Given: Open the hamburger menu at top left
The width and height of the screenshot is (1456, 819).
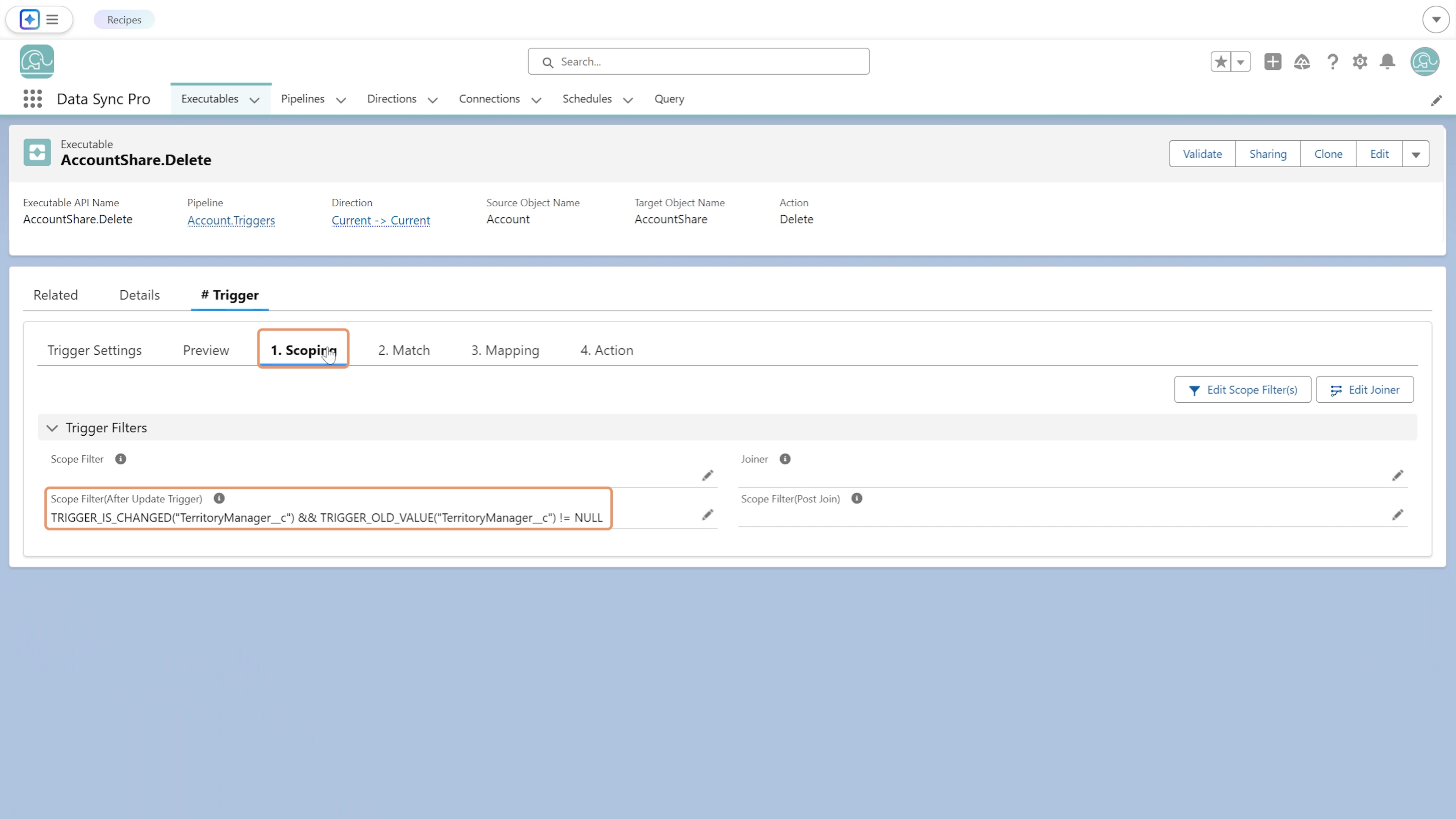Looking at the screenshot, I should coord(52,20).
